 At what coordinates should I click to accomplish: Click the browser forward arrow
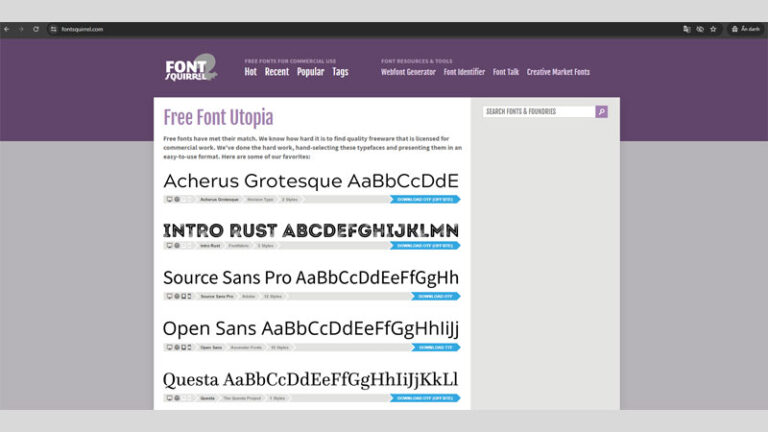[21, 29]
